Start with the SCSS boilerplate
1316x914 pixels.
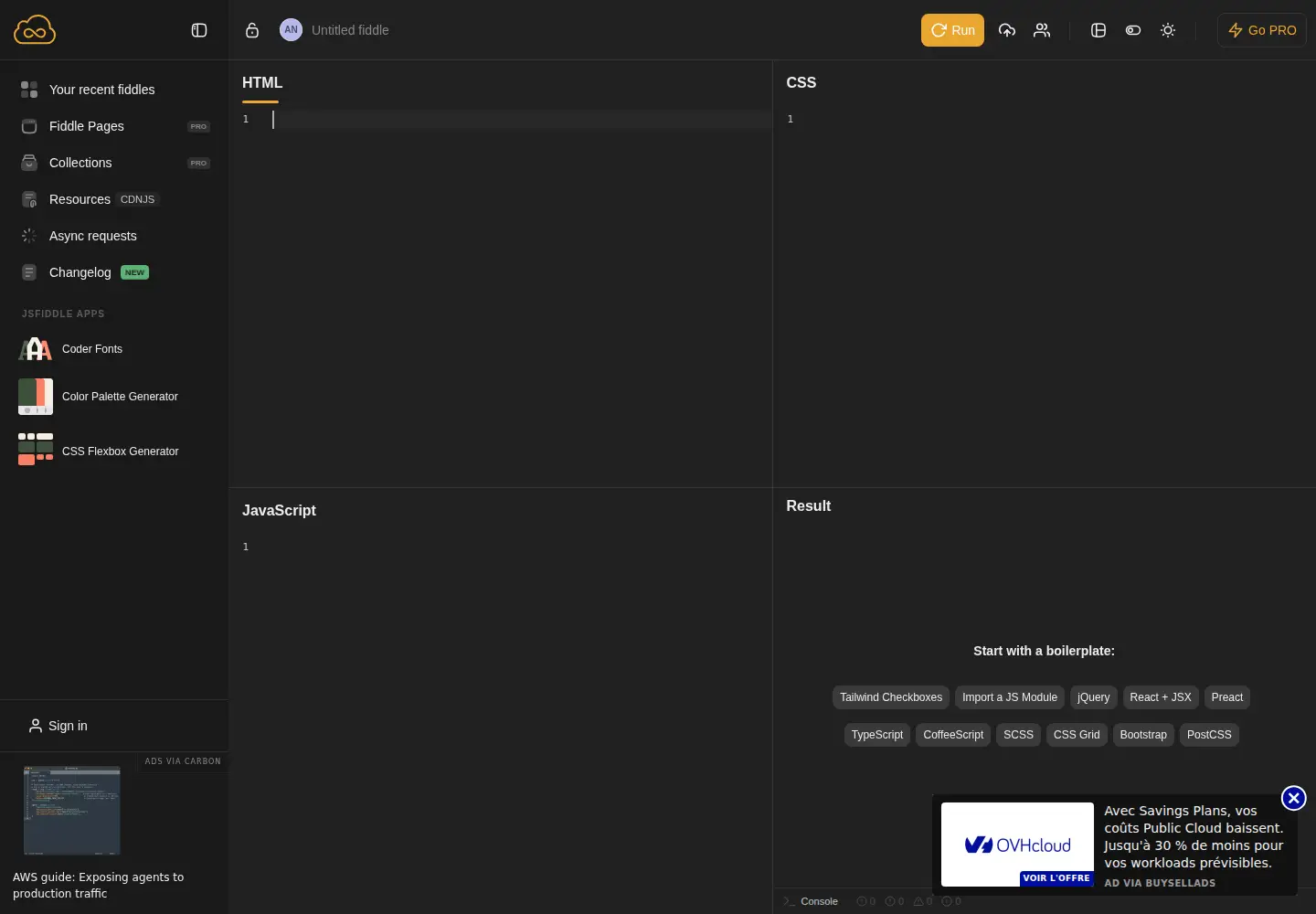pyautogui.click(x=1018, y=735)
